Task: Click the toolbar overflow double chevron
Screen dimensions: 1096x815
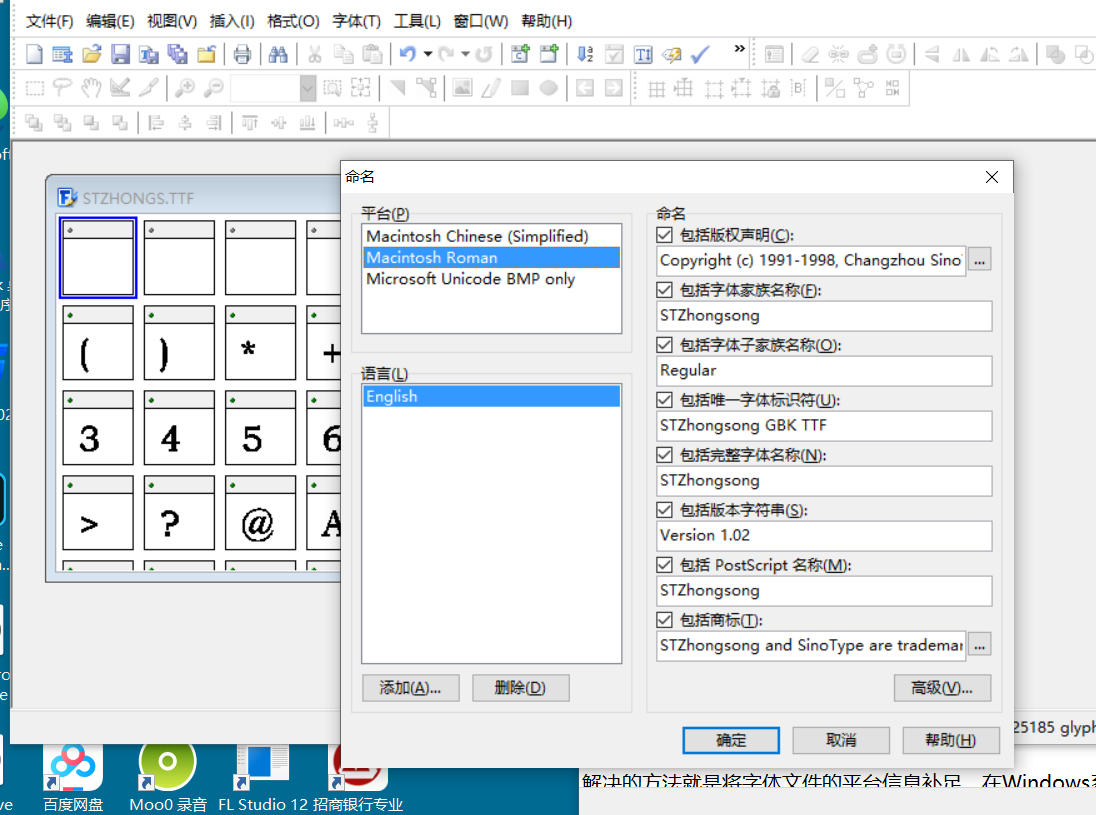Action: coord(740,49)
